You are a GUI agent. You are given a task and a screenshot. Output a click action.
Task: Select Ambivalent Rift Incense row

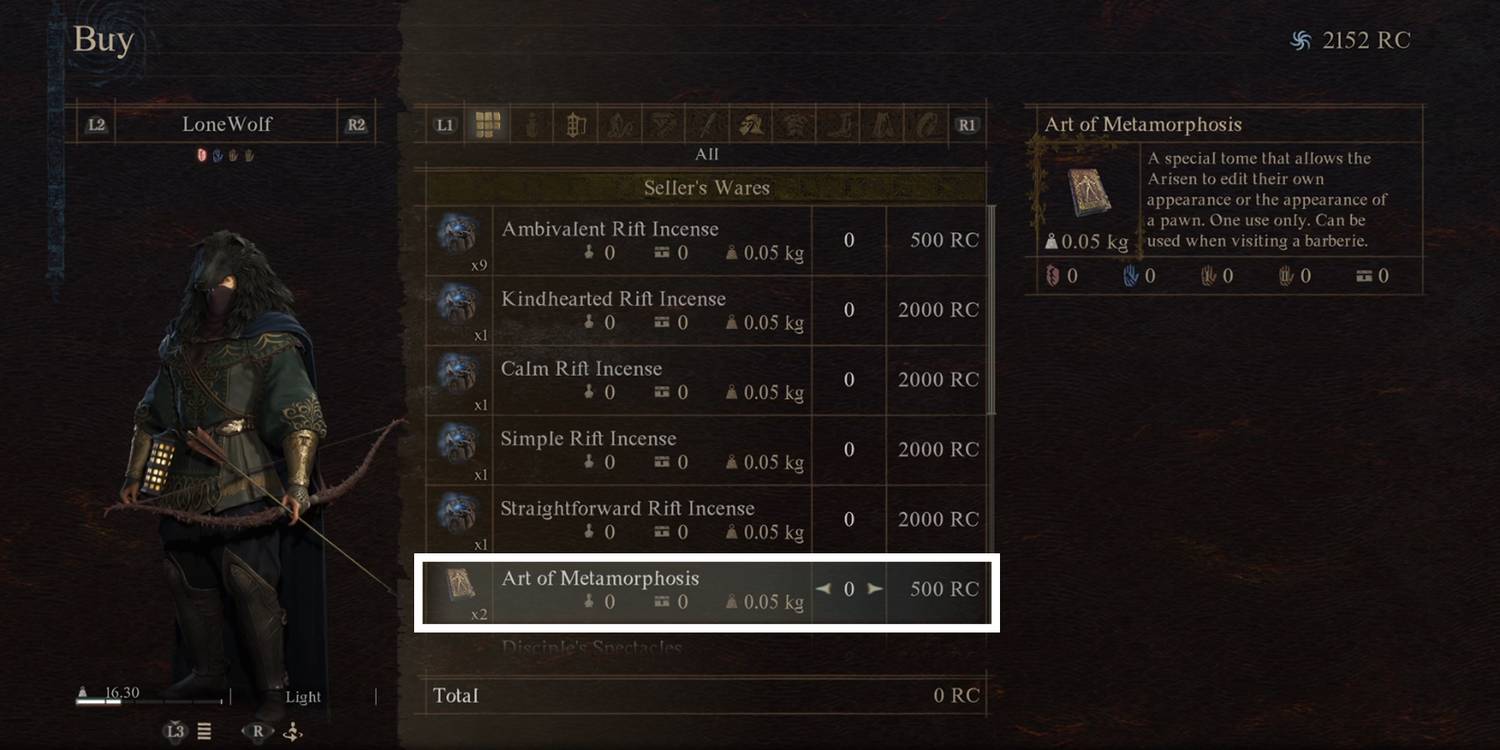tap(706, 240)
